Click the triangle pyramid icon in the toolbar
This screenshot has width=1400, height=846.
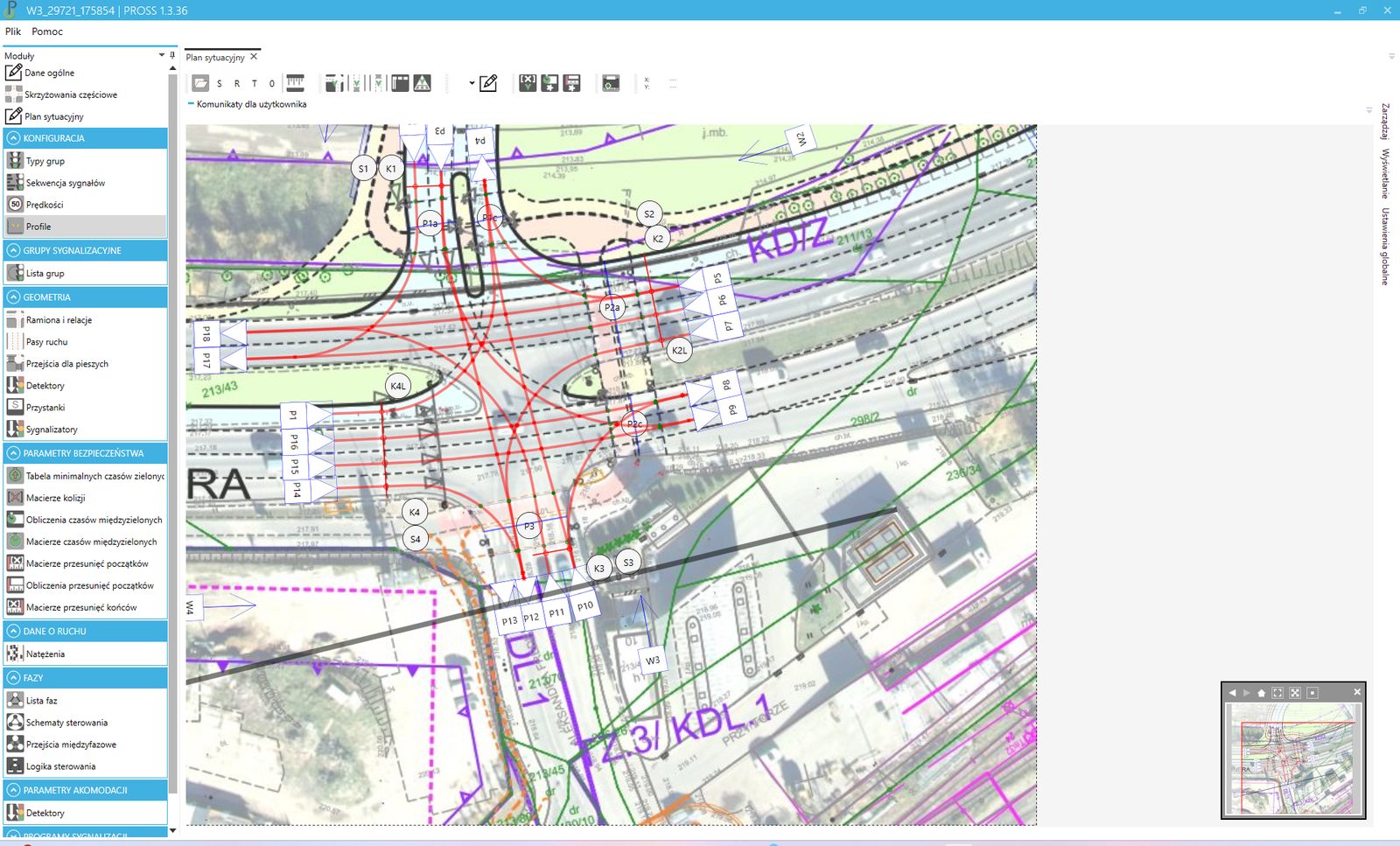423,83
